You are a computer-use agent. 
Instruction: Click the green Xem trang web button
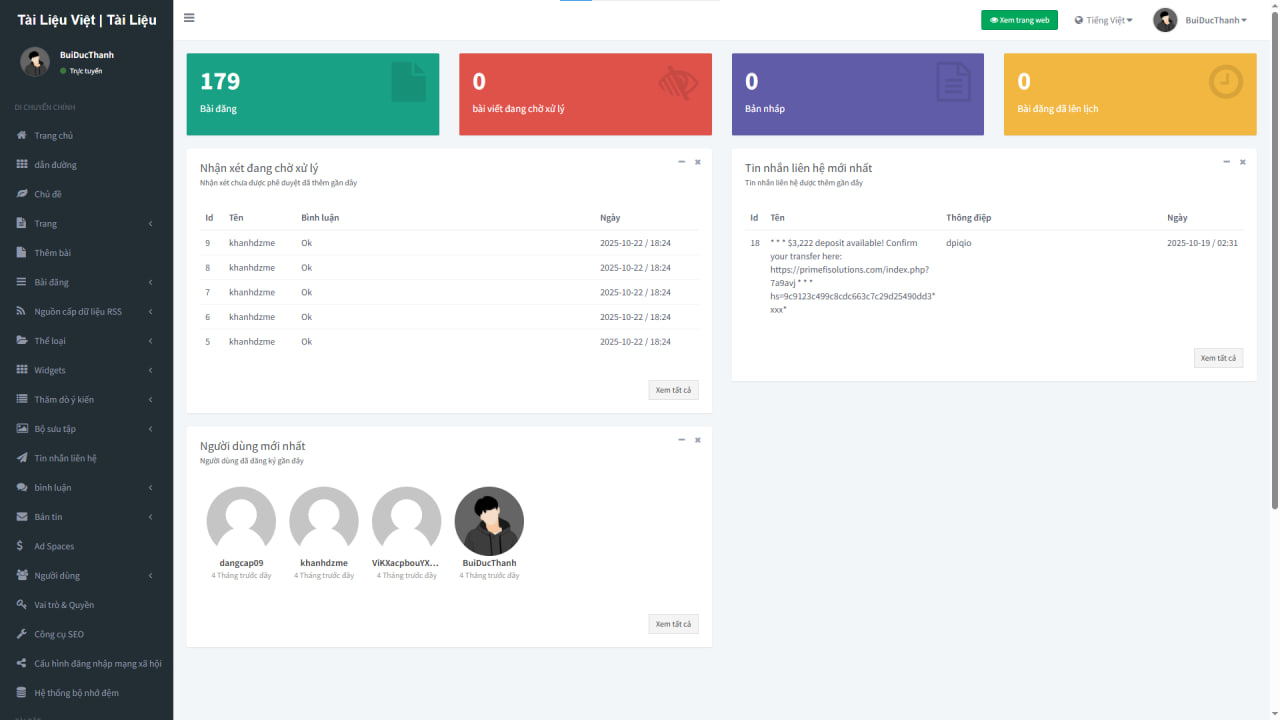pyautogui.click(x=1019, y=20)
